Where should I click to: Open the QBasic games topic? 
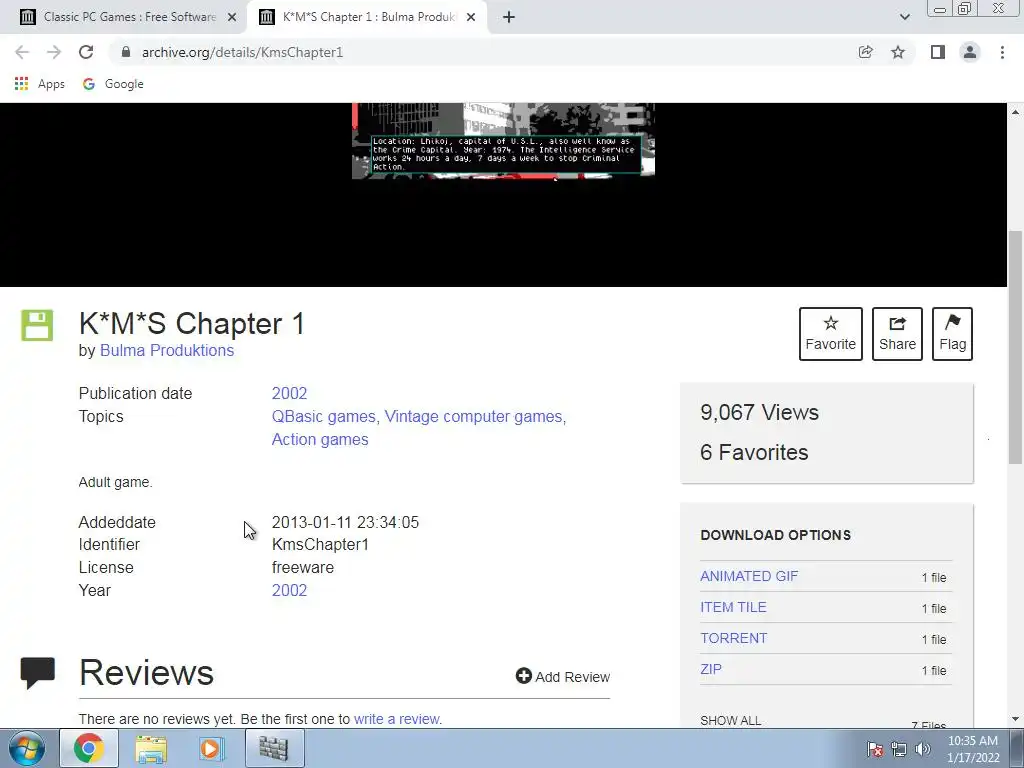pyautogui.click(x=323, y=416)
